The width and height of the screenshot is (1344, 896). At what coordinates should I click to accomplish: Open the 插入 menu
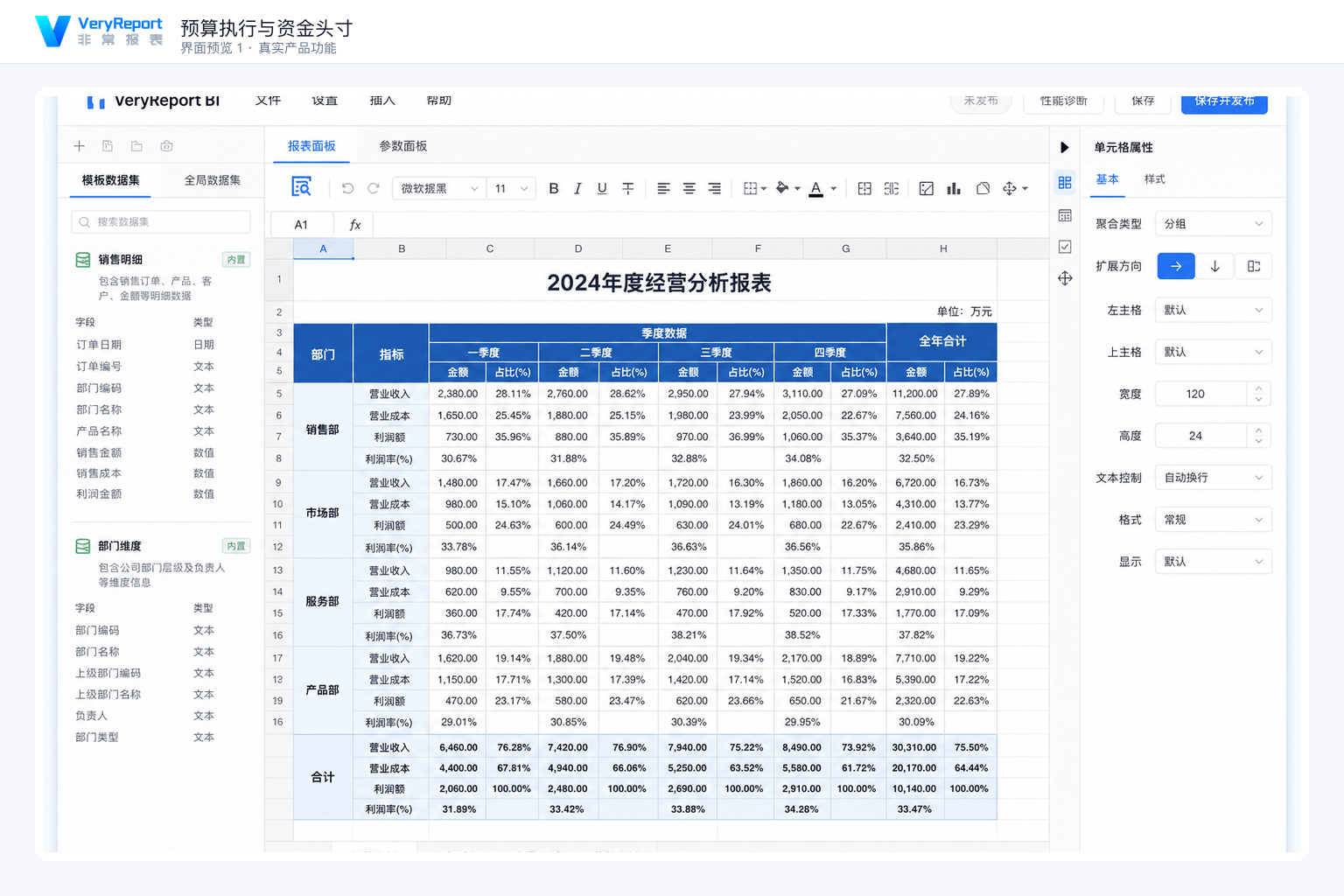(382, 101)
